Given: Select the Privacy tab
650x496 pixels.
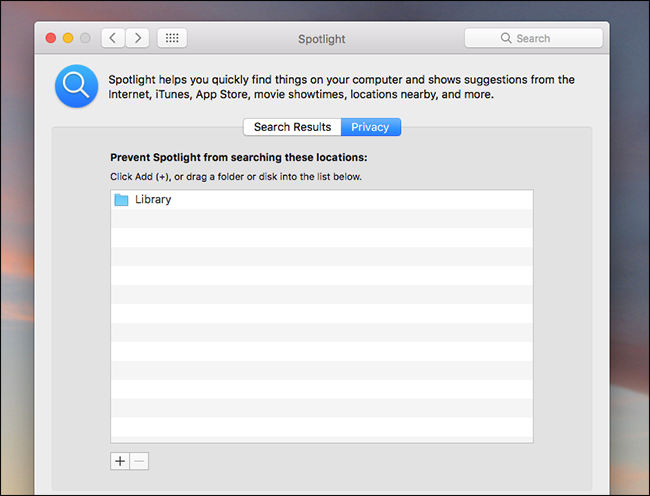Looking at the screenshot, I should 371,127.
